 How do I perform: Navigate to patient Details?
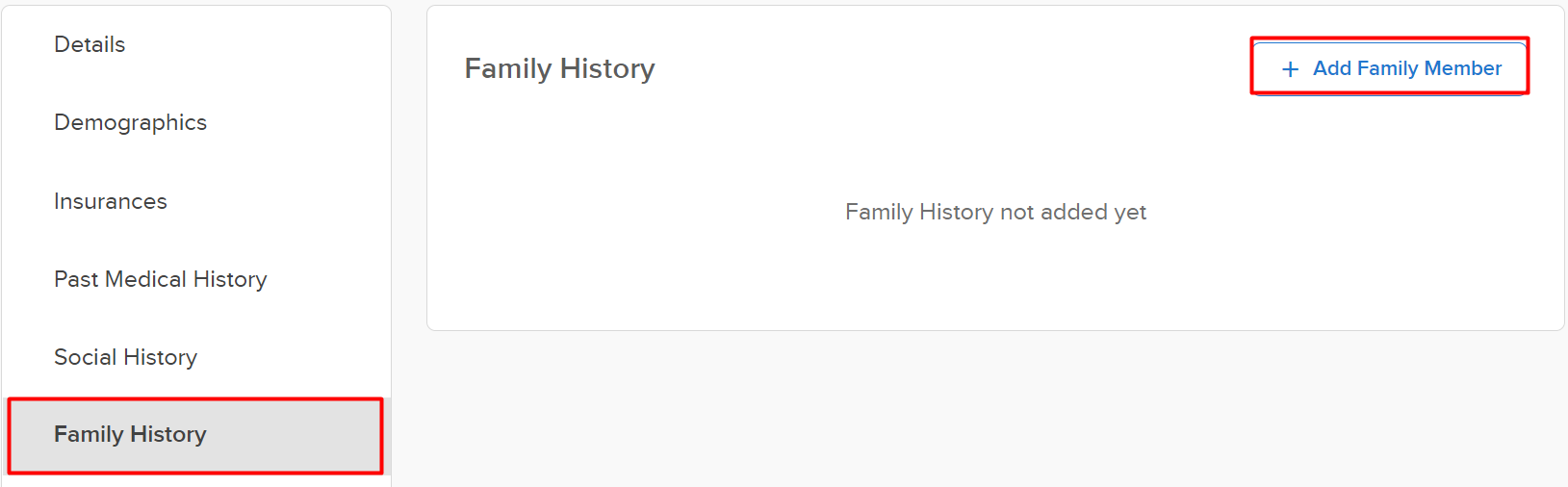point(90,44)
